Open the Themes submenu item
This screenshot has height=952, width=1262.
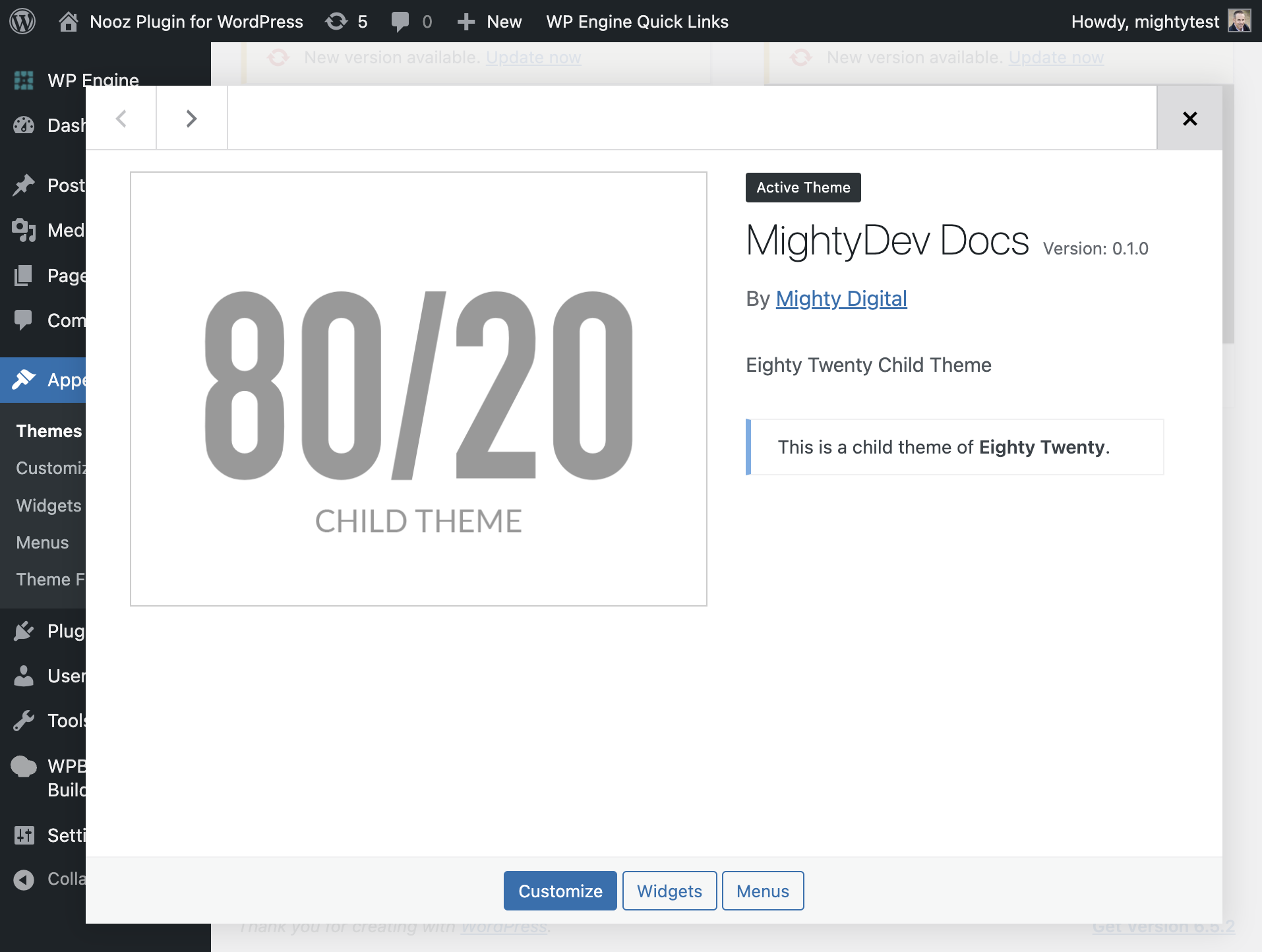pos(49,431)
